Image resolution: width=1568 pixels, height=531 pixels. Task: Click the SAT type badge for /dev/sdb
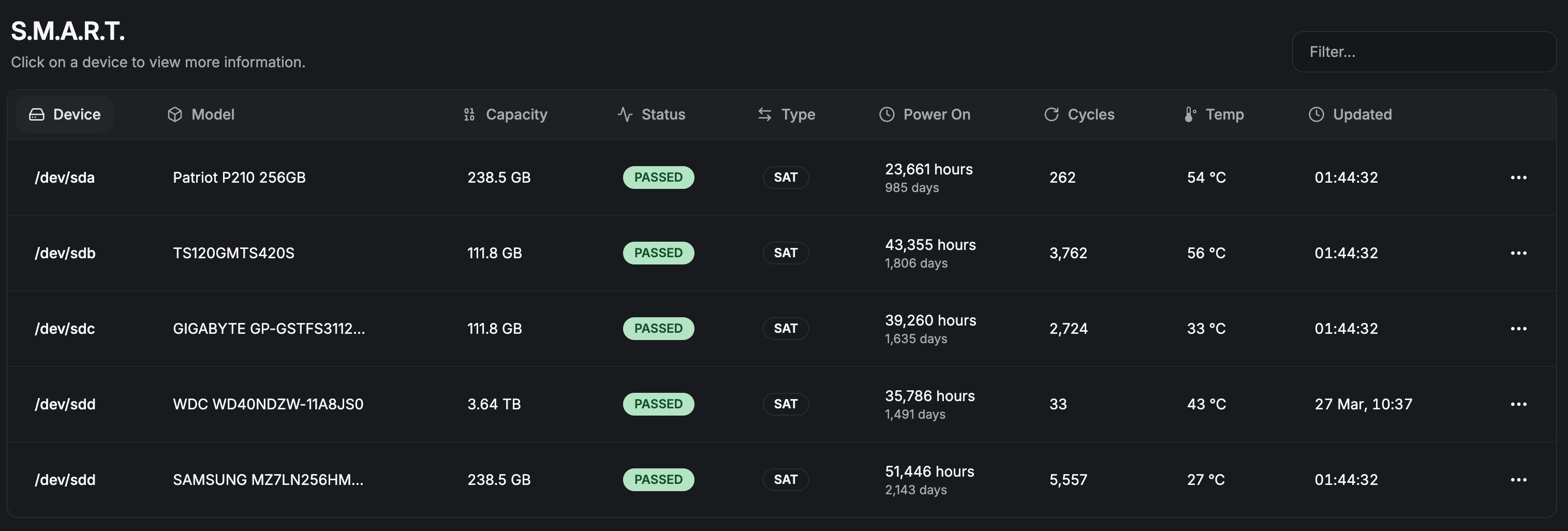786,253
